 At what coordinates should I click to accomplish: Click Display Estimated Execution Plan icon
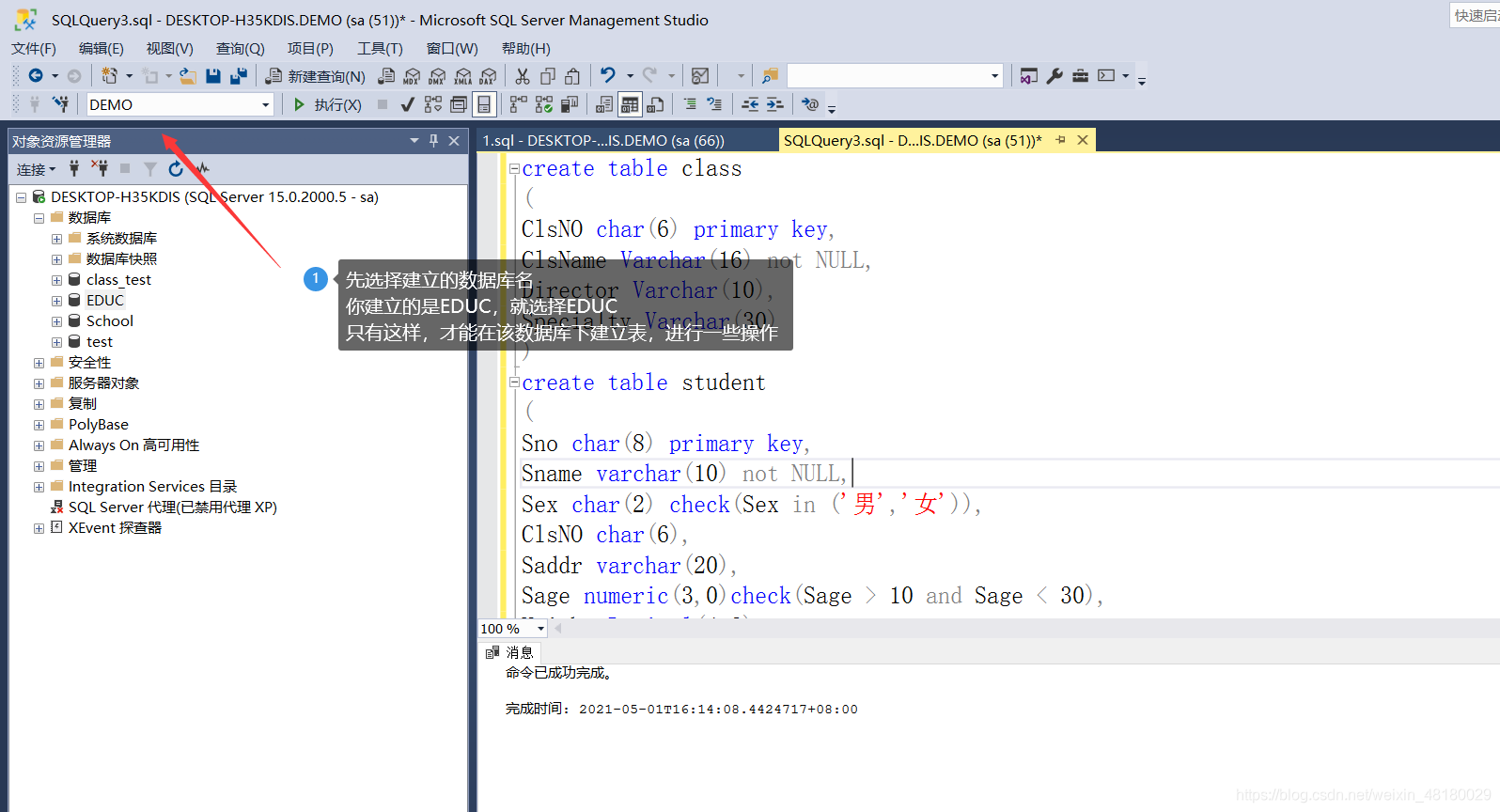[x=432, y=104]
